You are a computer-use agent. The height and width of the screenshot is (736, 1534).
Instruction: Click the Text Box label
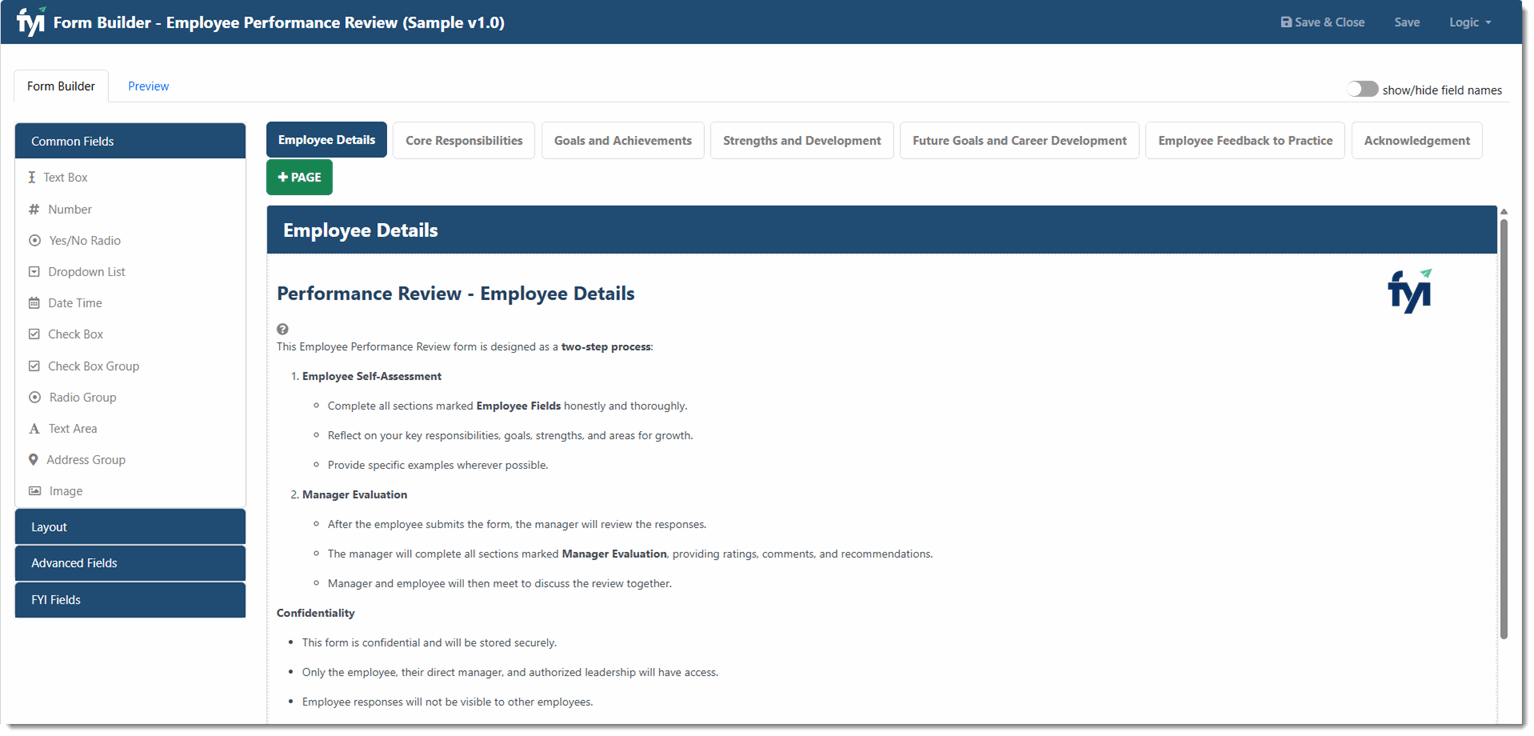click(66, 177)
